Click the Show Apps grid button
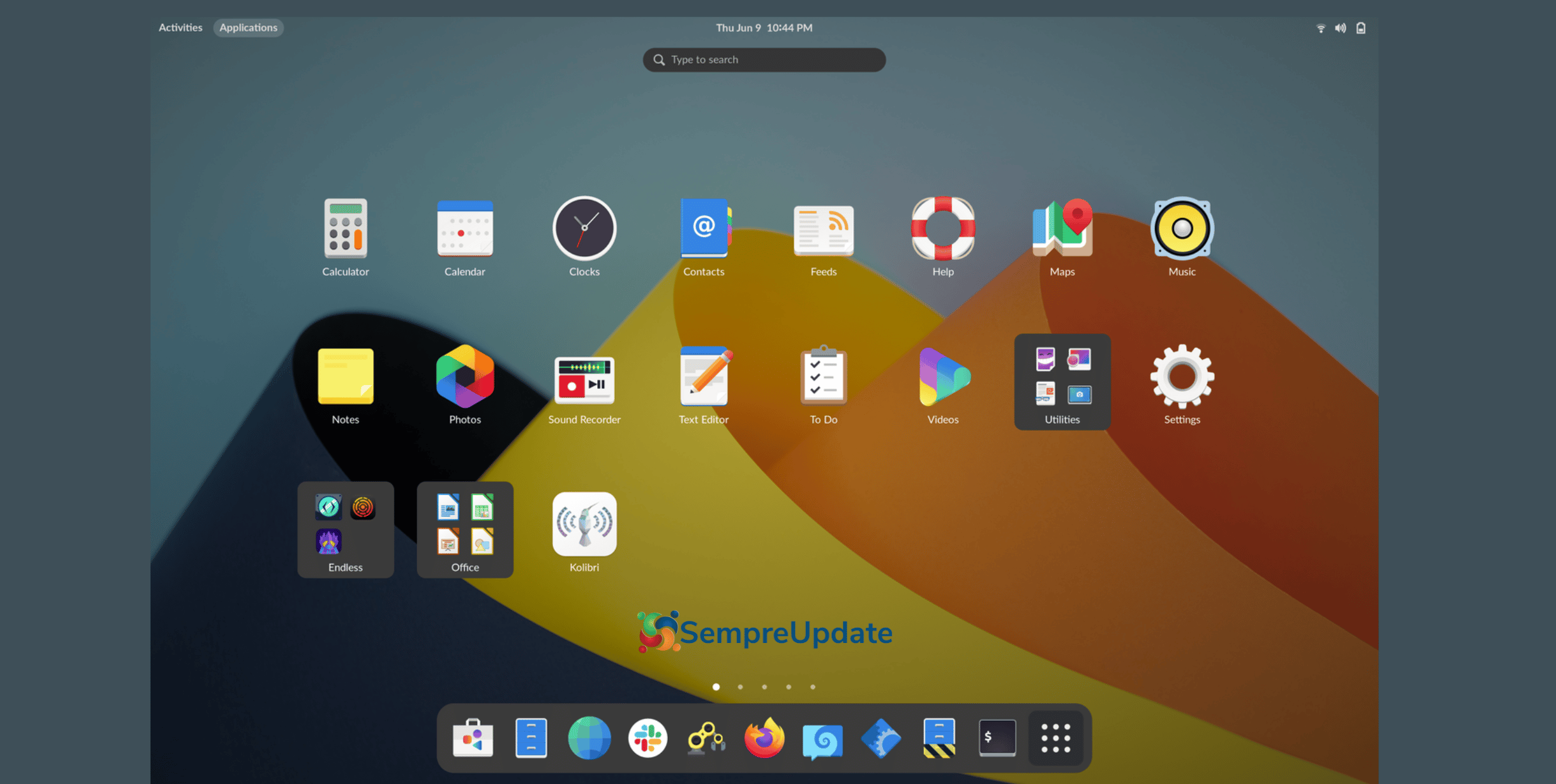This screenshot has width=1556, height=784. (1056, 738)
